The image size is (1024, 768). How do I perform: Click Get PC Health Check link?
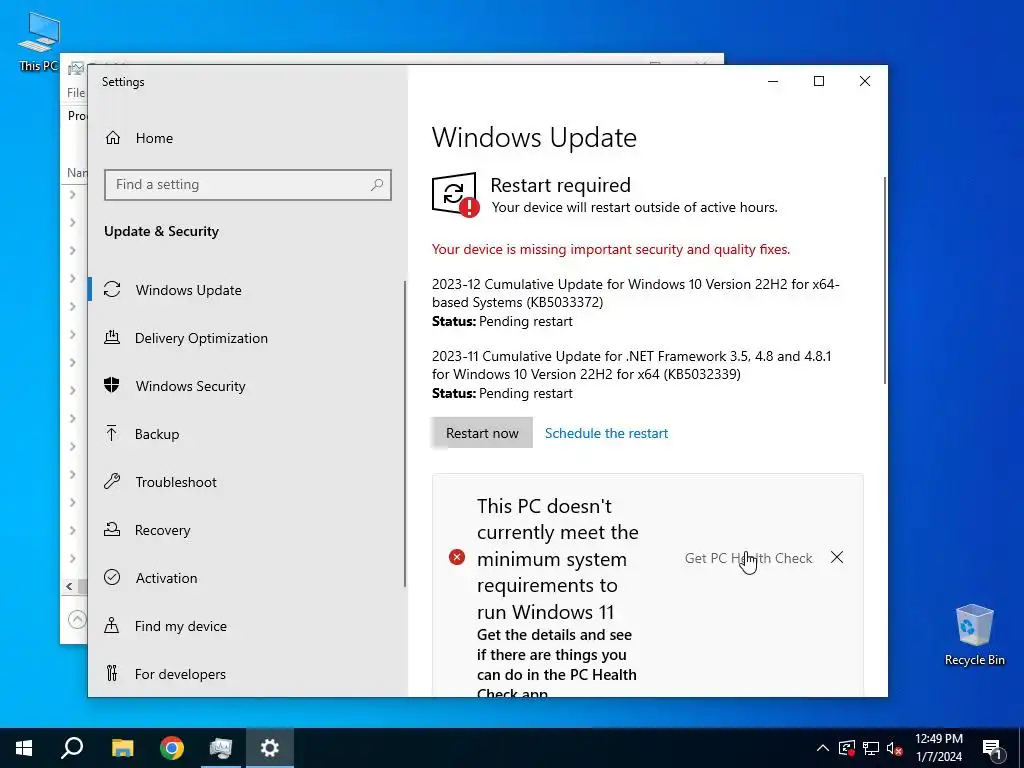click(748, 558)
